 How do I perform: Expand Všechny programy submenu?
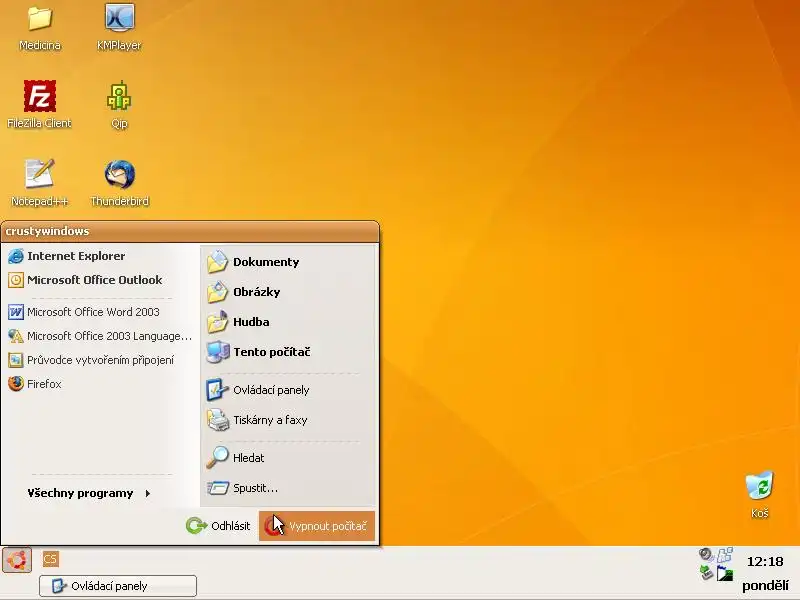click(x=89, y=493)
